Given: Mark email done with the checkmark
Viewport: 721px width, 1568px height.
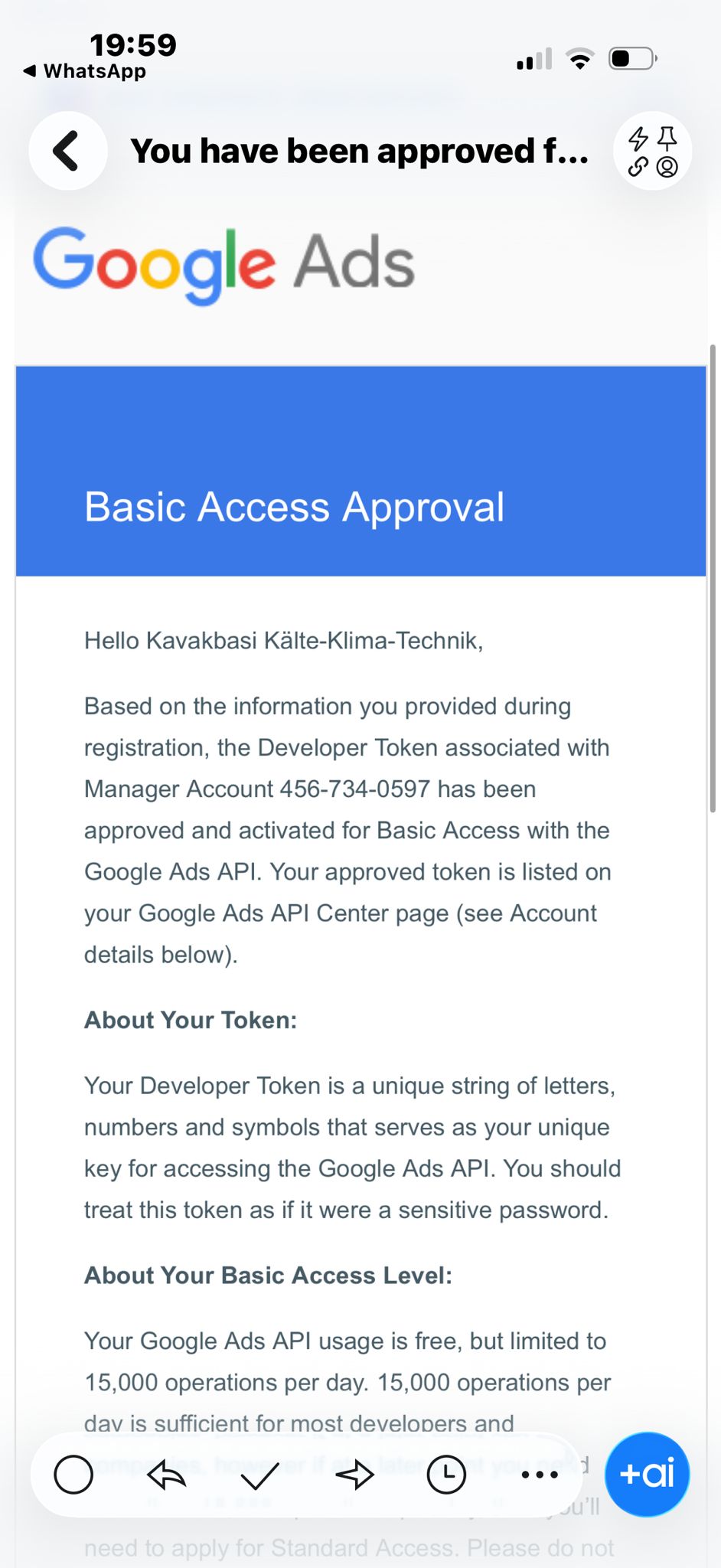Looking at the screenshot, I should (259, 1474).
